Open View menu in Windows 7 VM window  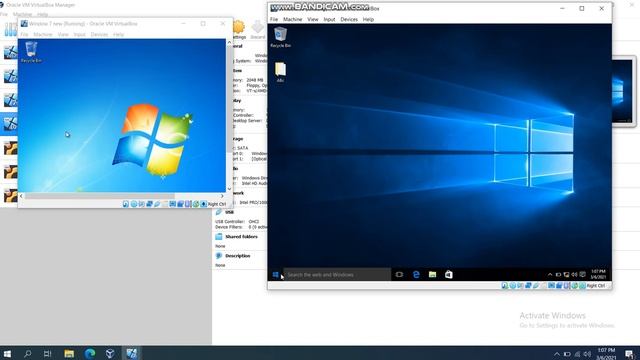[x=63, y=35]
